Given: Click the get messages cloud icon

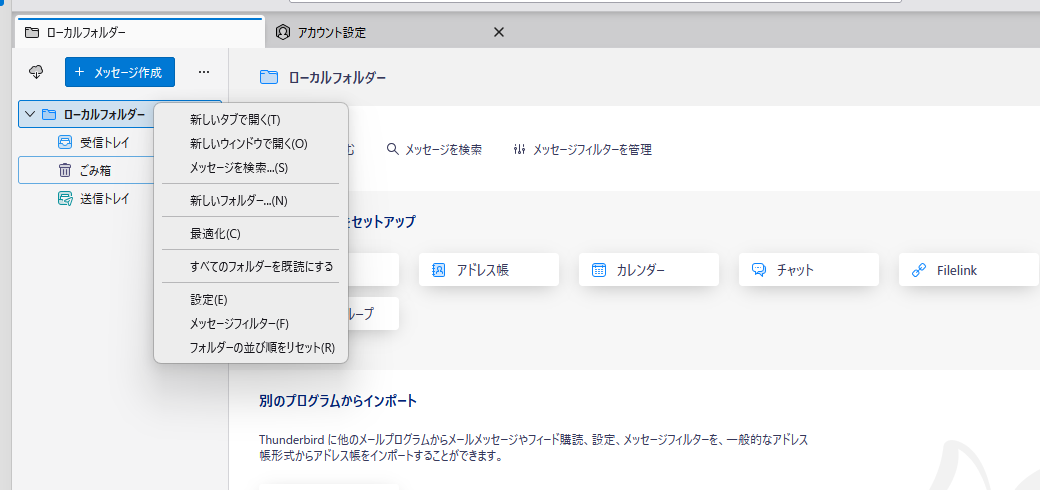Looking at the screenshot, I should 36,72.
